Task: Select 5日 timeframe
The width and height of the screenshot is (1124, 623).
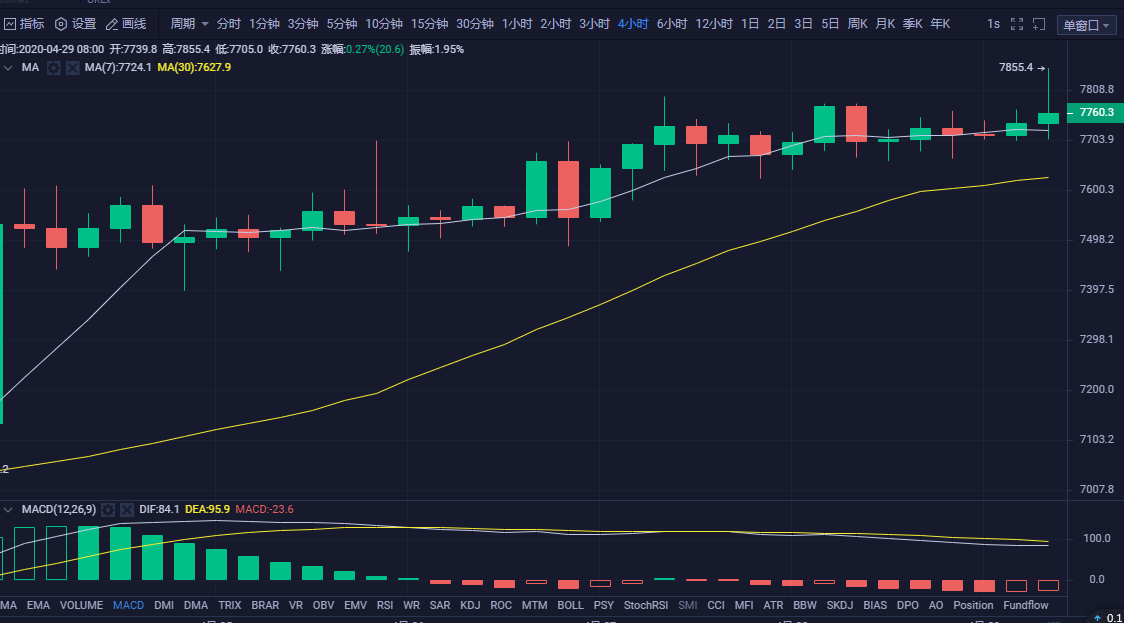Action: (830, 24)
